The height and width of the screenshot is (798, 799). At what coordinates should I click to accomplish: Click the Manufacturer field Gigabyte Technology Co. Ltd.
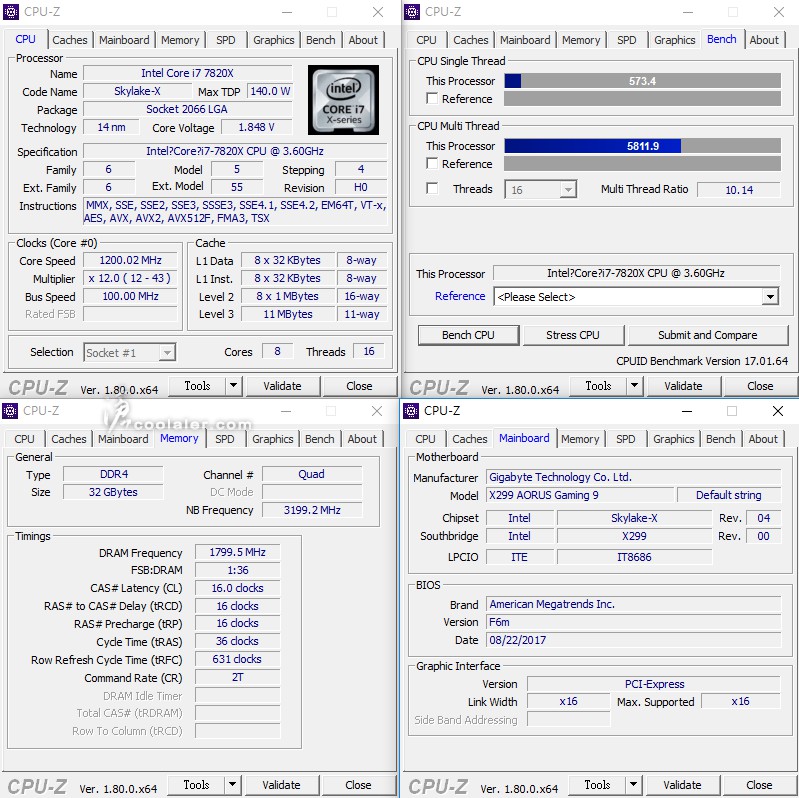click(633, 477)
